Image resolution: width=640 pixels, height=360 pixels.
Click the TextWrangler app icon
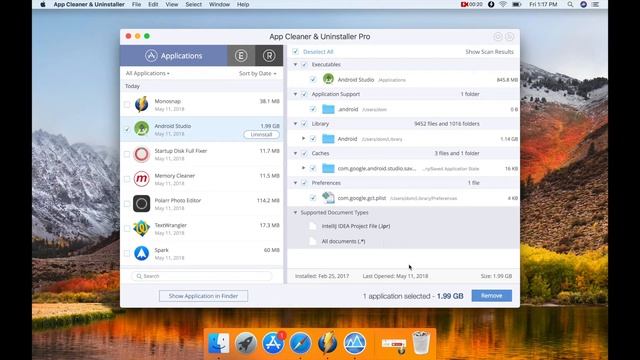coord(142,228)
